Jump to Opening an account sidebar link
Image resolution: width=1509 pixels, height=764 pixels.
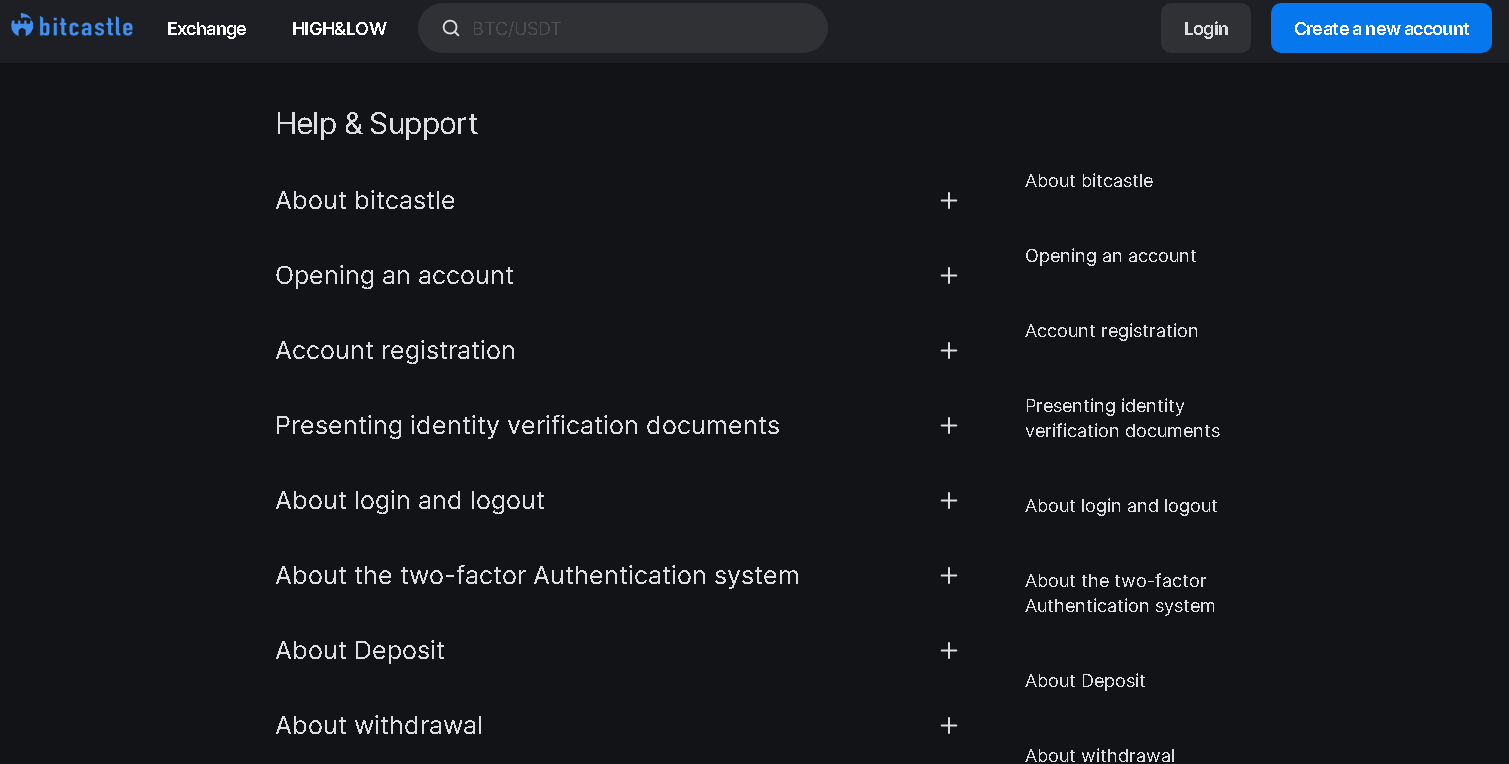(x=1110, y=256)
